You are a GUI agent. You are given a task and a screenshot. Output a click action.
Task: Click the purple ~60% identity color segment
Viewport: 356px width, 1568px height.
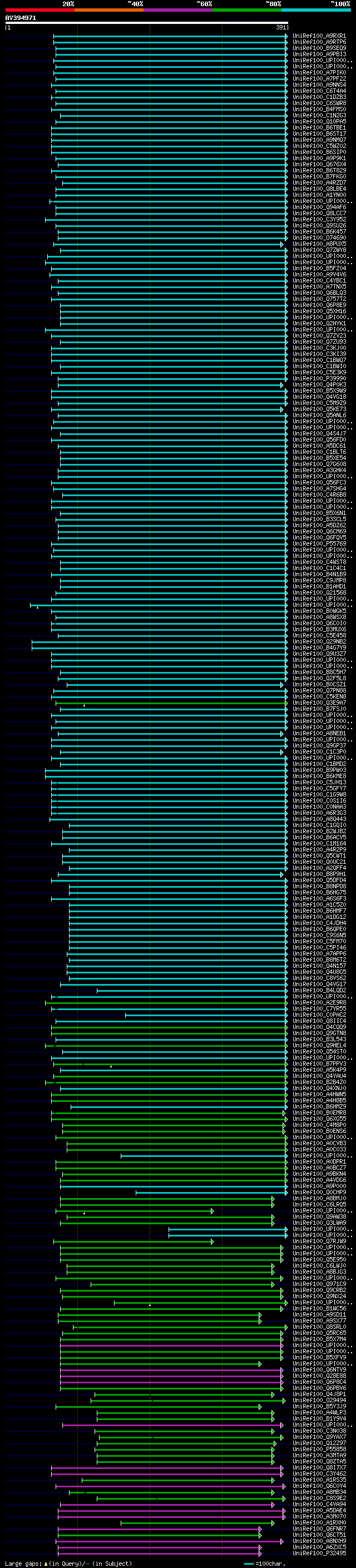pyautogui.click(x=179, y=10)
